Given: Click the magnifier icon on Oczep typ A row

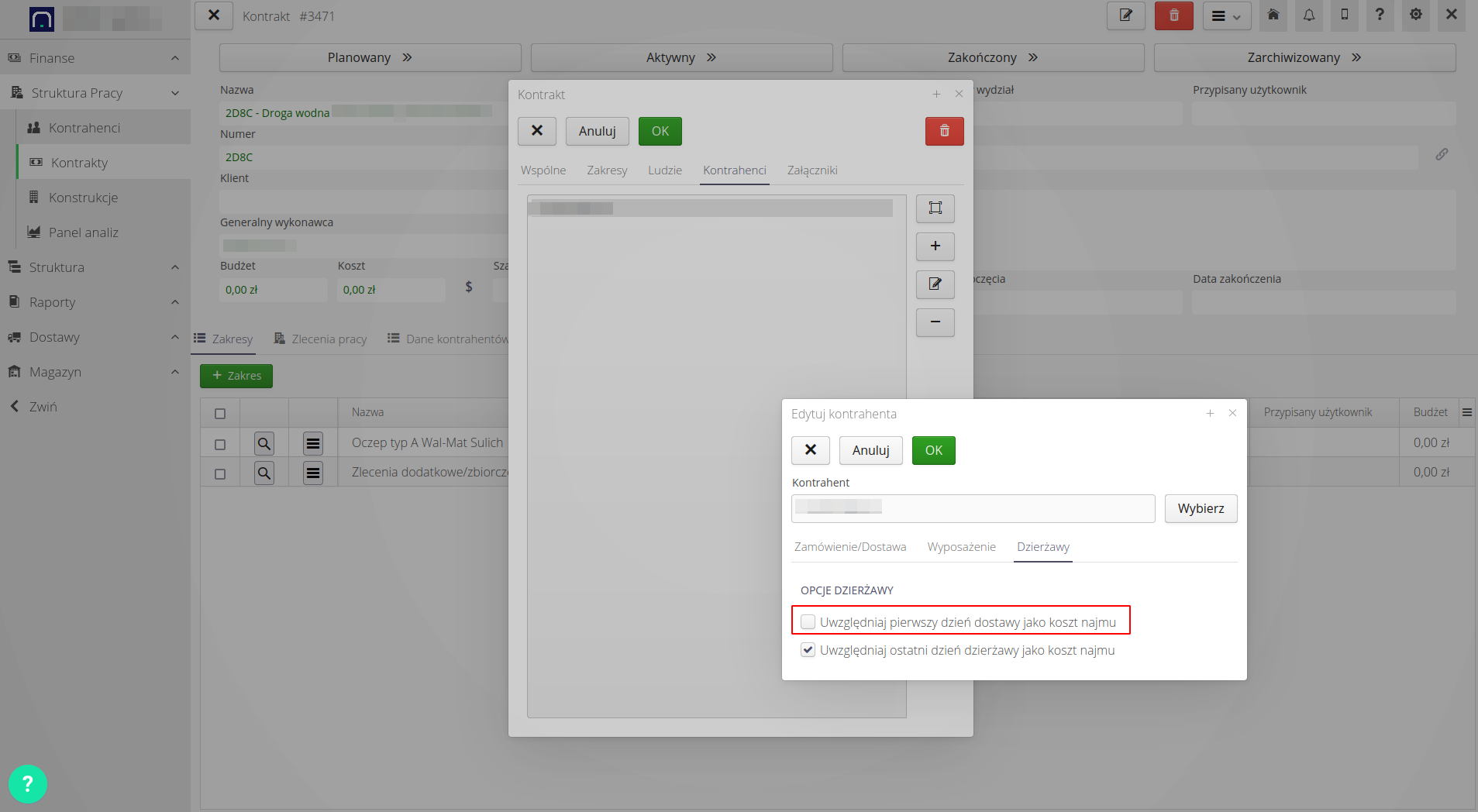Looking at the screenshot, I should pos(264,444).
